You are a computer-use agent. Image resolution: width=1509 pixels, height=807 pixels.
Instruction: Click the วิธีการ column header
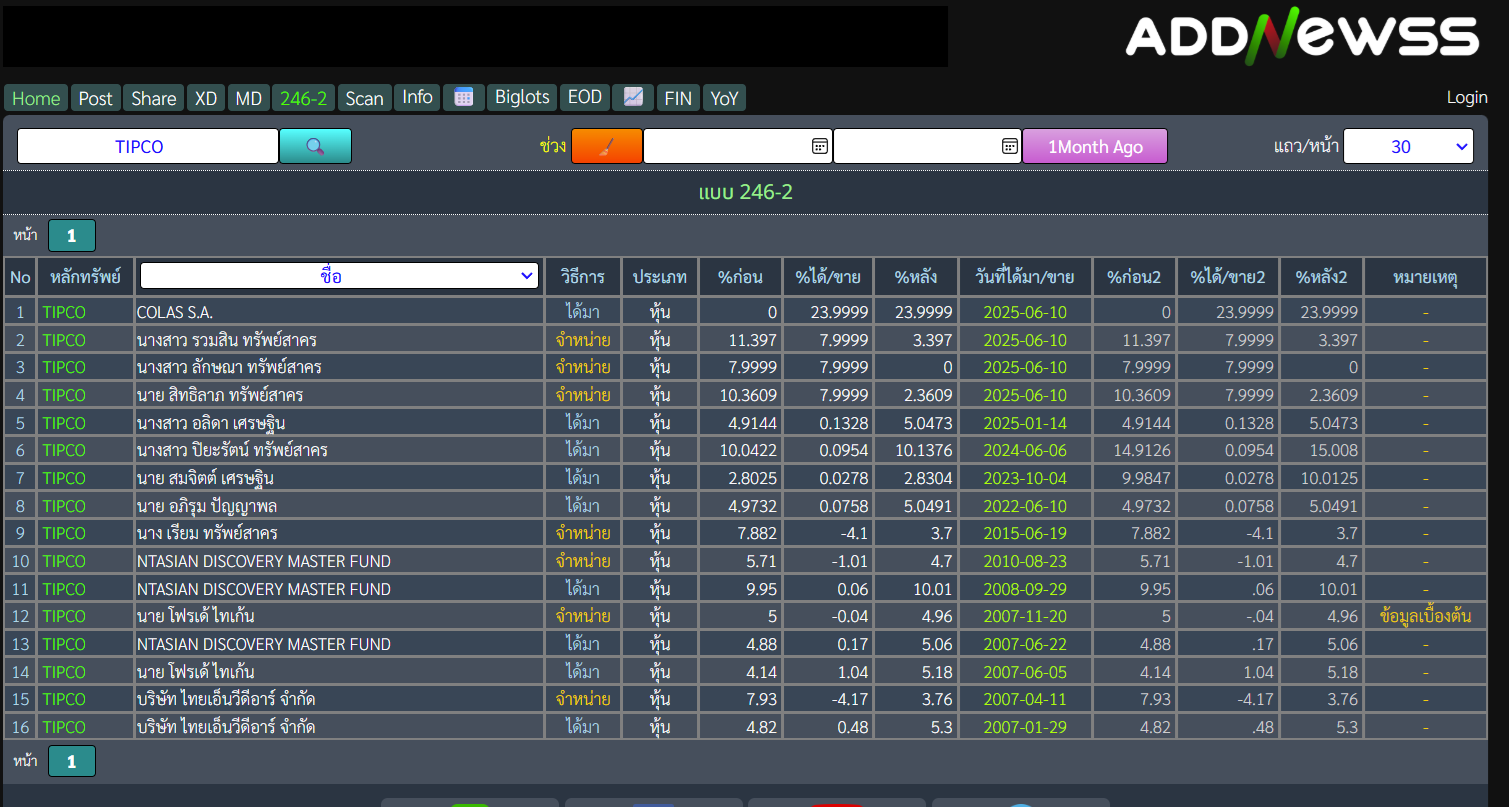(583, 277)
